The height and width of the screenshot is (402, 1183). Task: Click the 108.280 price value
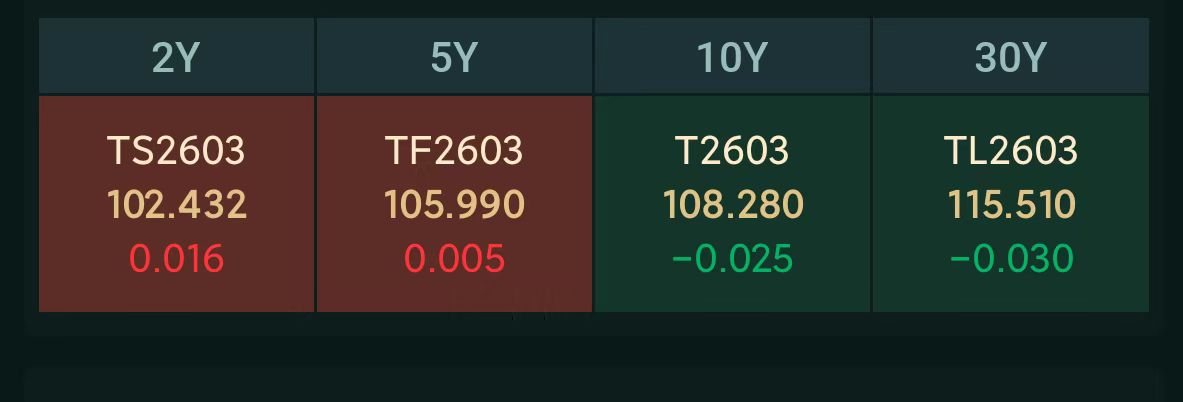(732, 205)
